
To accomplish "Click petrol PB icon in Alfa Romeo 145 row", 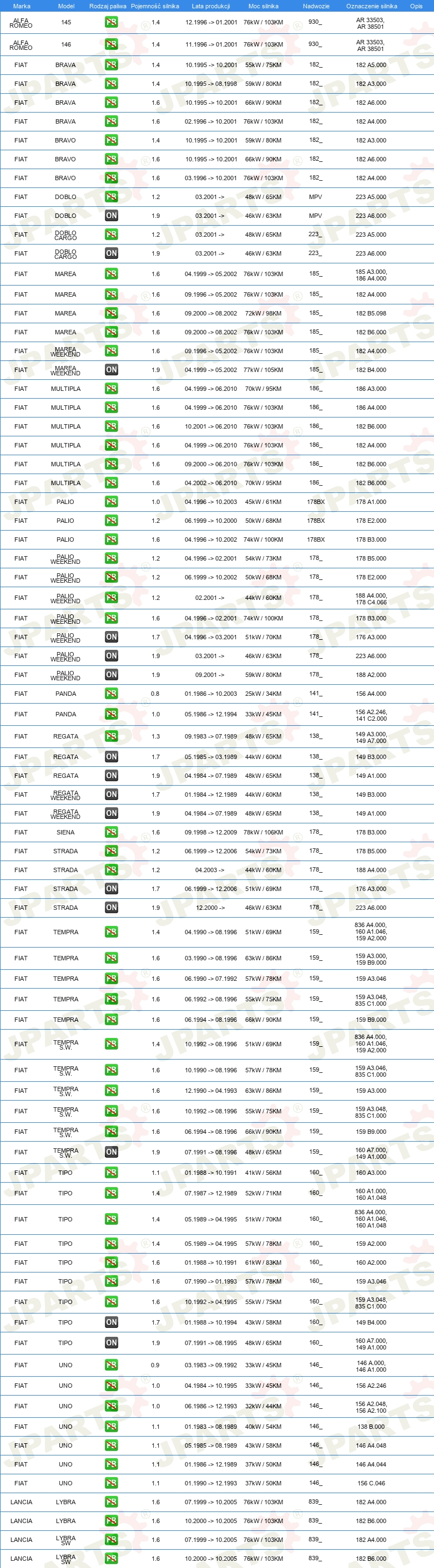I will [111, 23].
